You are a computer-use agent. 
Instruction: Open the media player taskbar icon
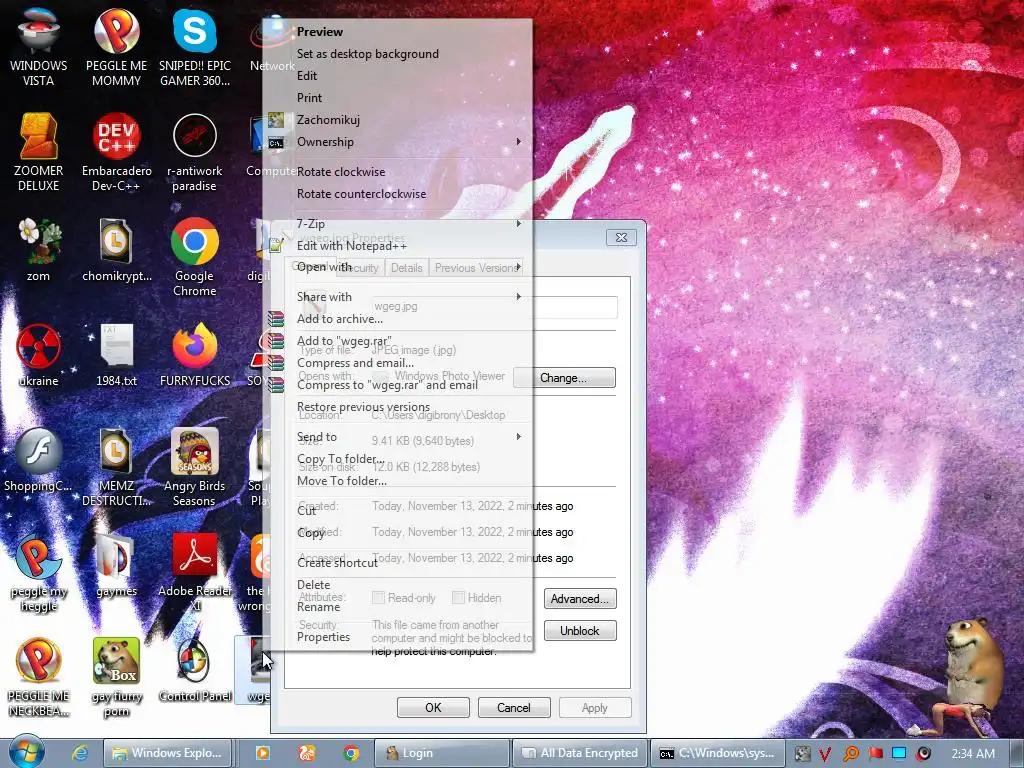pos(263,753)
